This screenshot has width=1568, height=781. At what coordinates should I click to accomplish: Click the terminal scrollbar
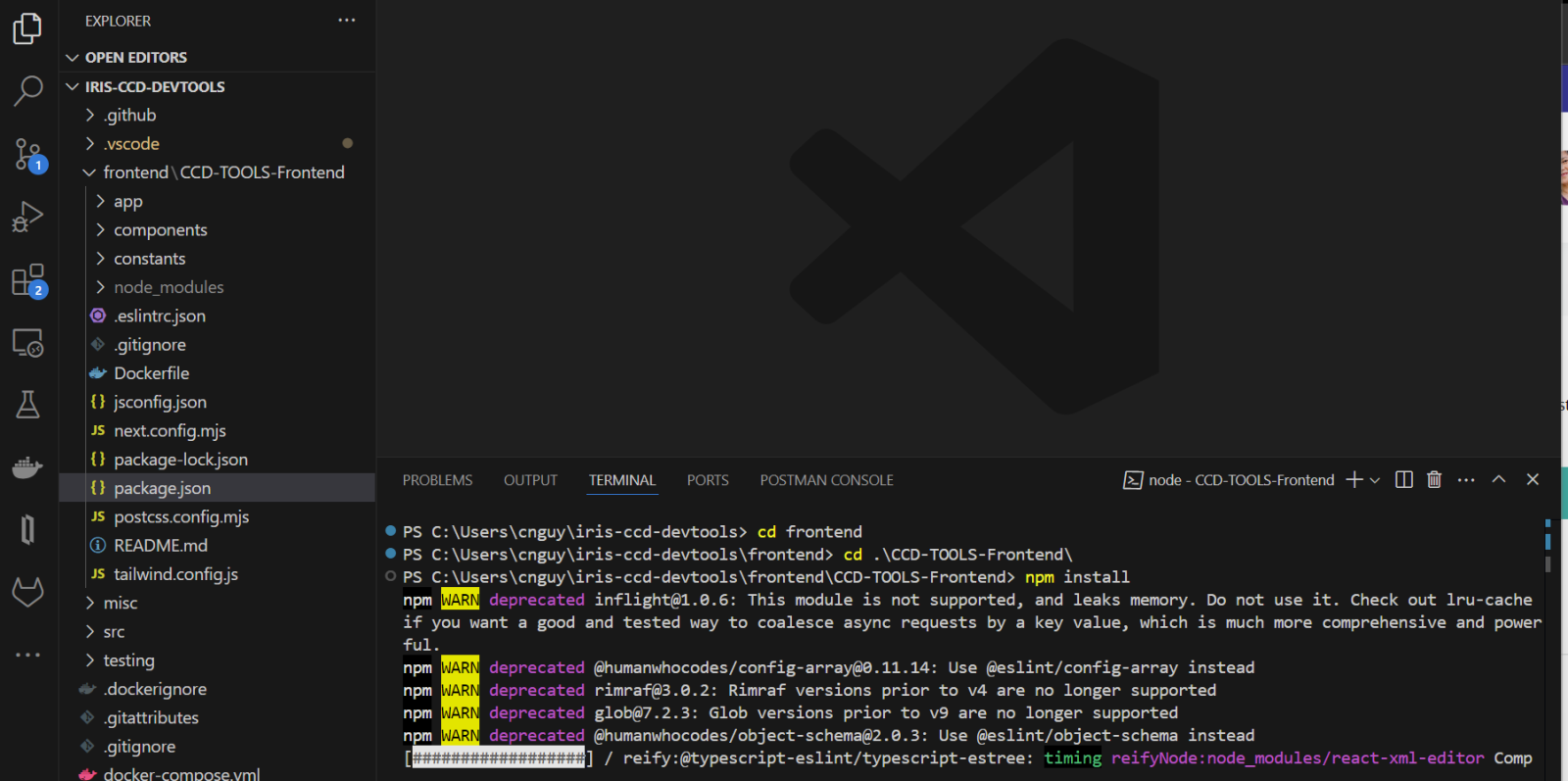pos(1547,549)
